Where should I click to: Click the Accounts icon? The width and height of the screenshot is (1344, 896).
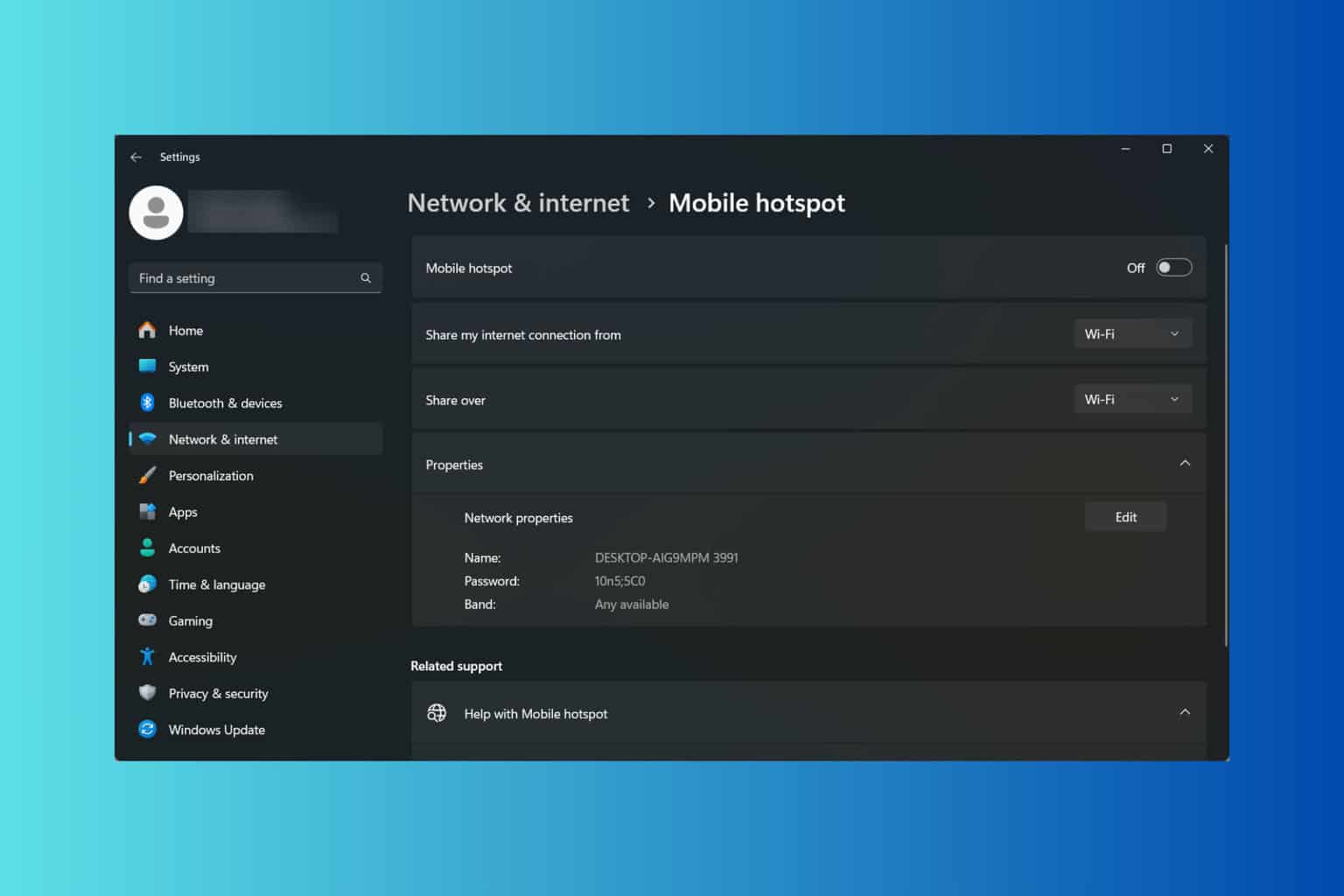point(147,548)
